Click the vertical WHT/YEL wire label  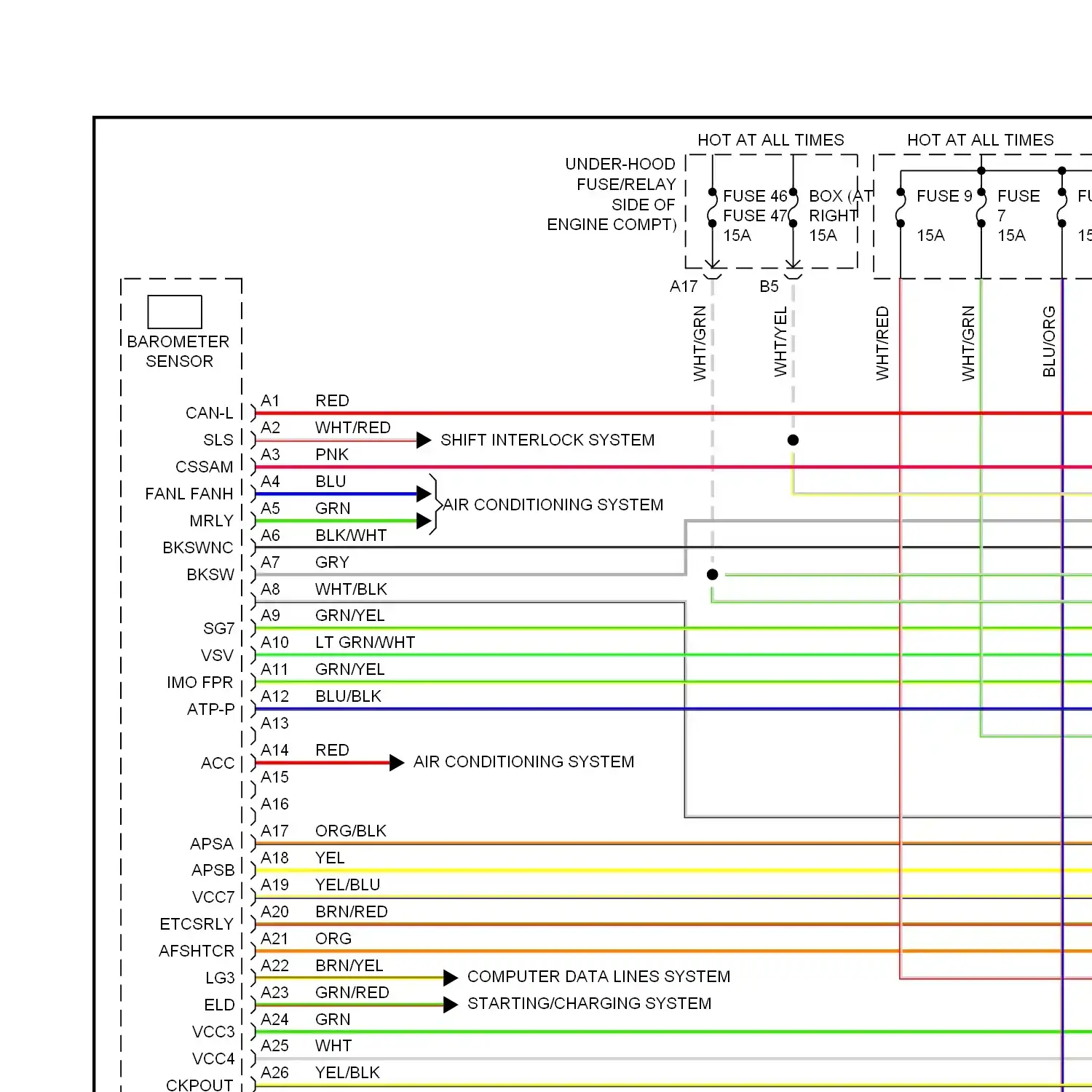[x=780, y=341]
